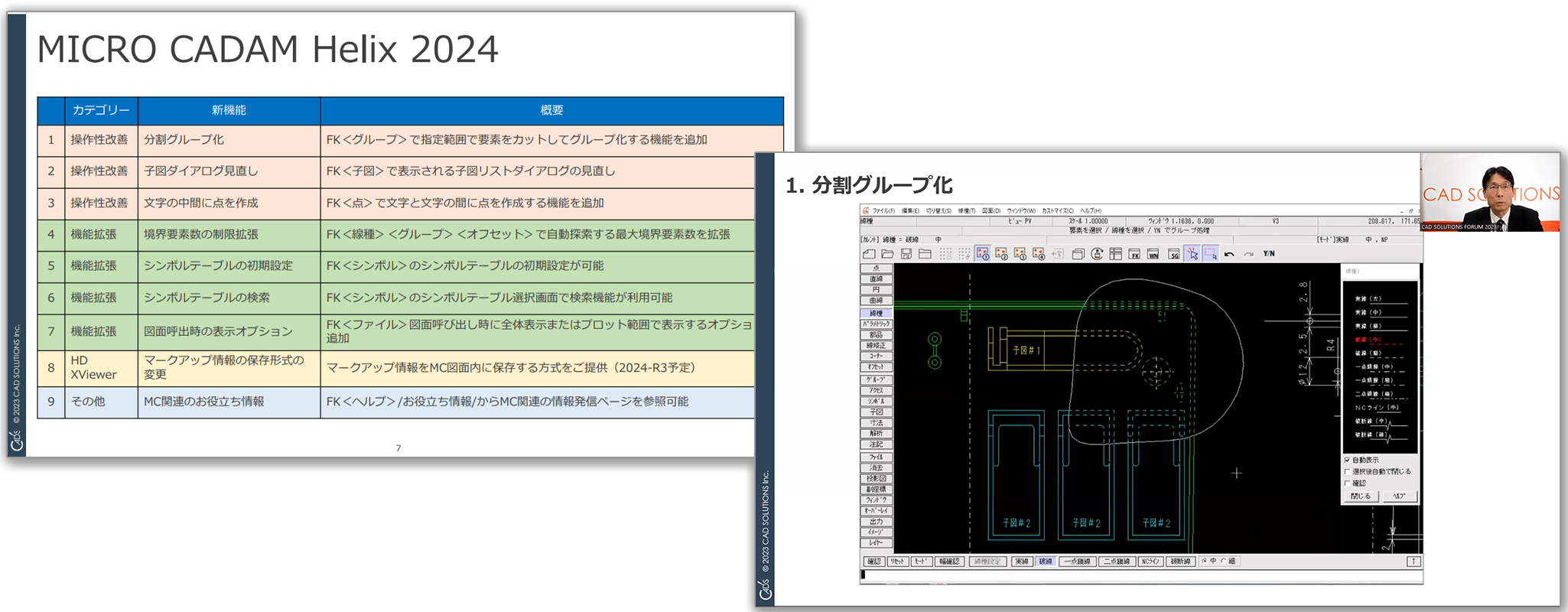Click the New drawing icon in CAD toolbar
The height and width of the screenshot is (612, 1568).
pos(869,254)
